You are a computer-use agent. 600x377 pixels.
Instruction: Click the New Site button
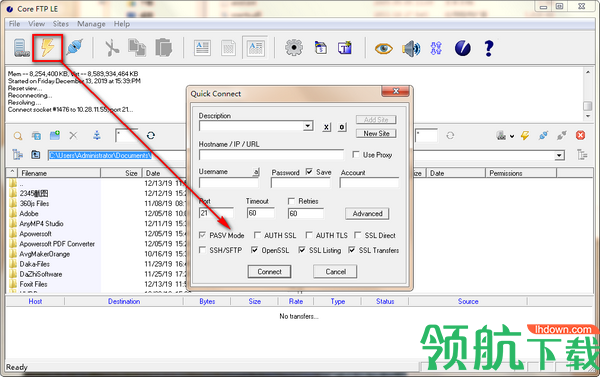click(x=376, y=133)
